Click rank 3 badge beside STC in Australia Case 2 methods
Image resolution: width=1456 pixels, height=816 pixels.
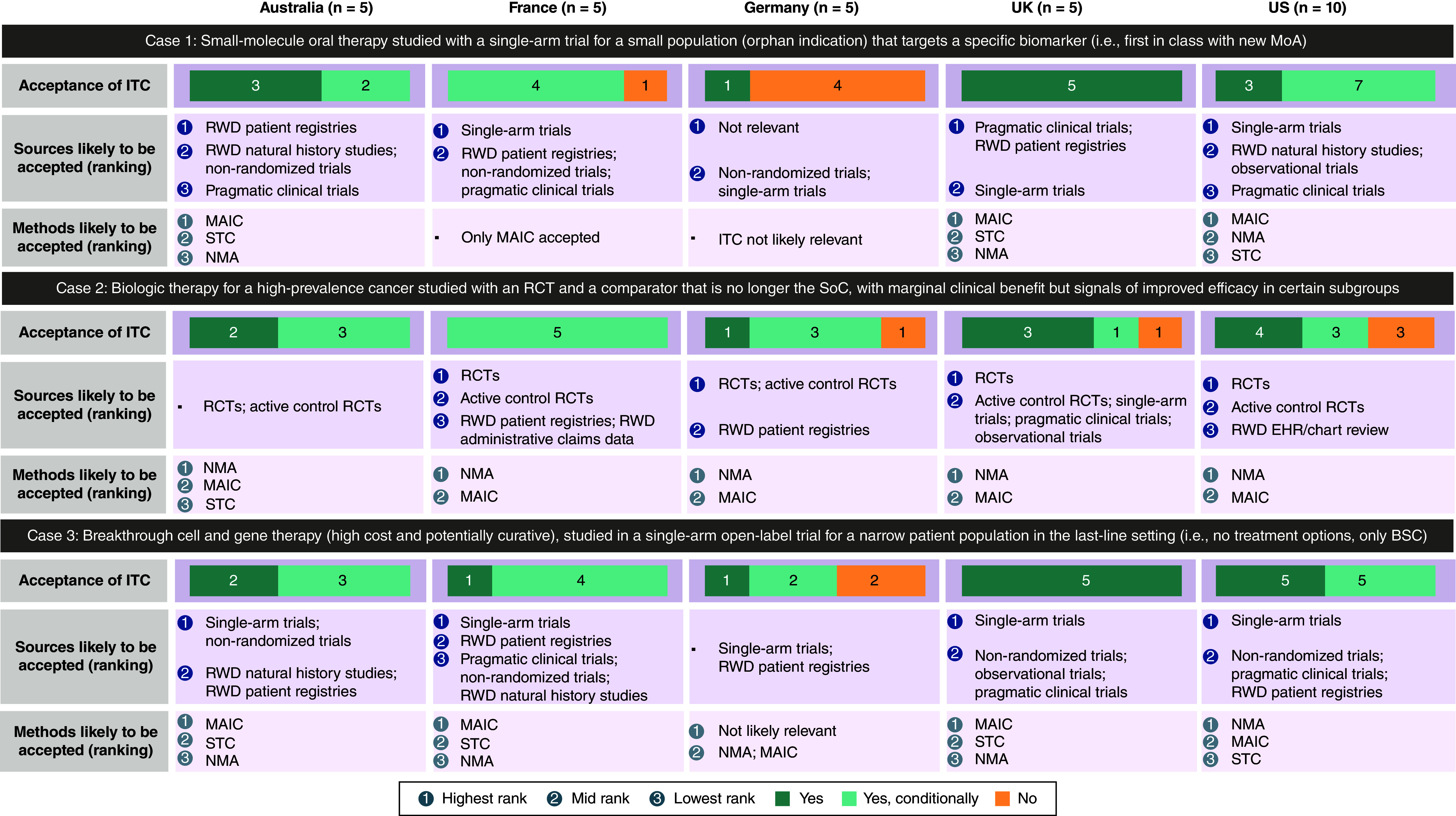[x=185, y=505]
